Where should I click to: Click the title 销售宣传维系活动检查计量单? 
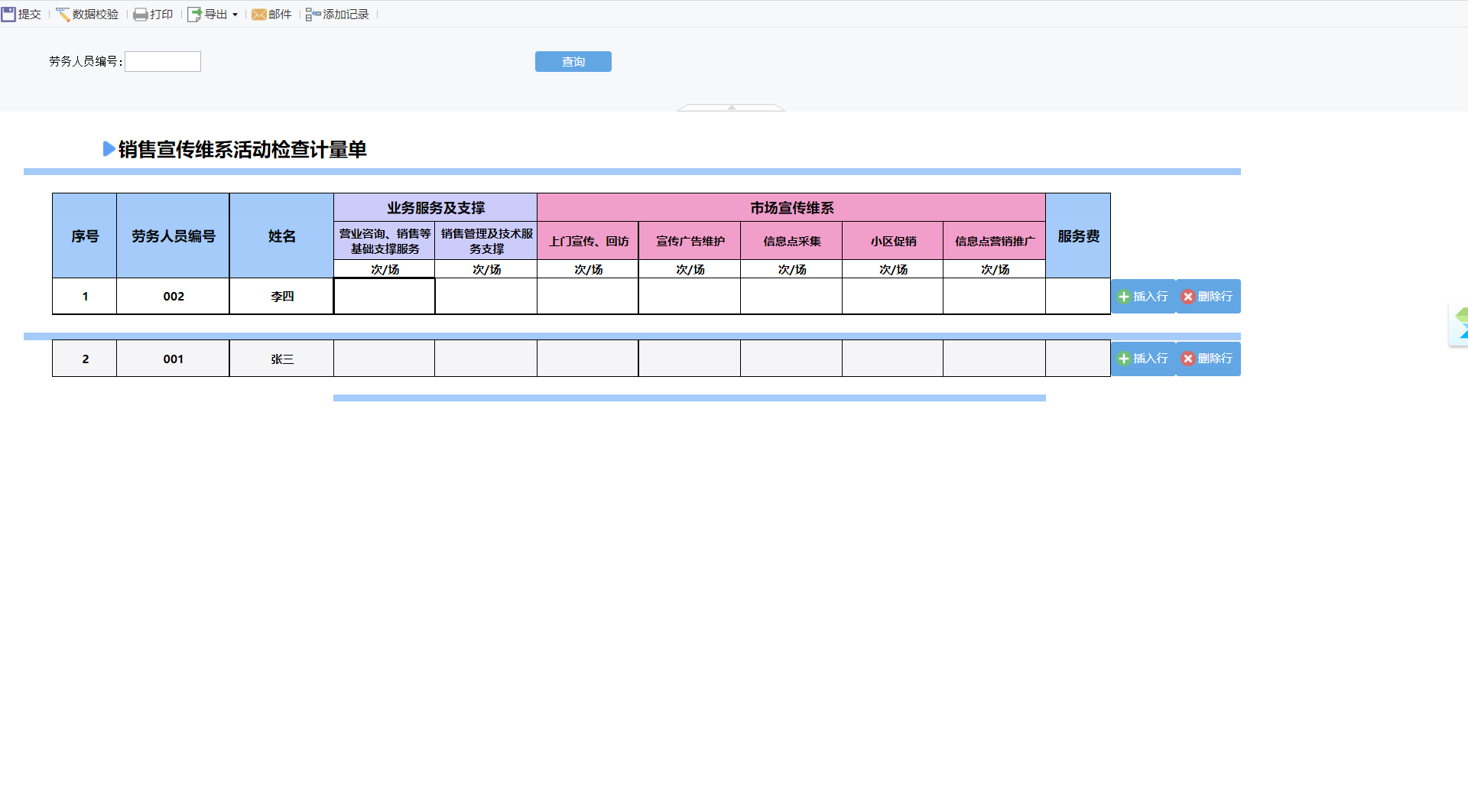tap(242, 150)
